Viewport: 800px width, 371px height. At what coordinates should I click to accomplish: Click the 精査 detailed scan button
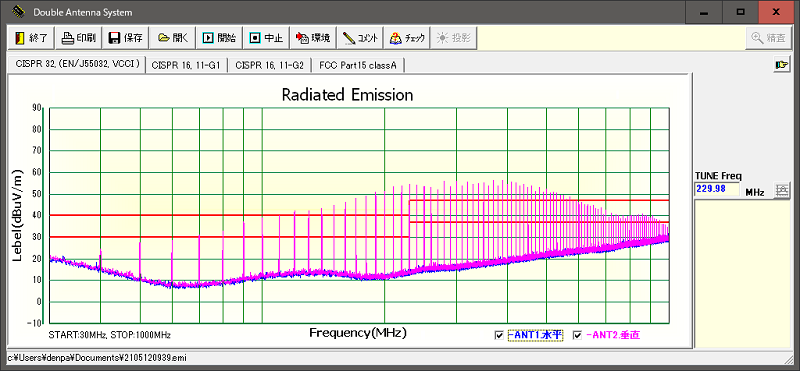coord(768,38)
